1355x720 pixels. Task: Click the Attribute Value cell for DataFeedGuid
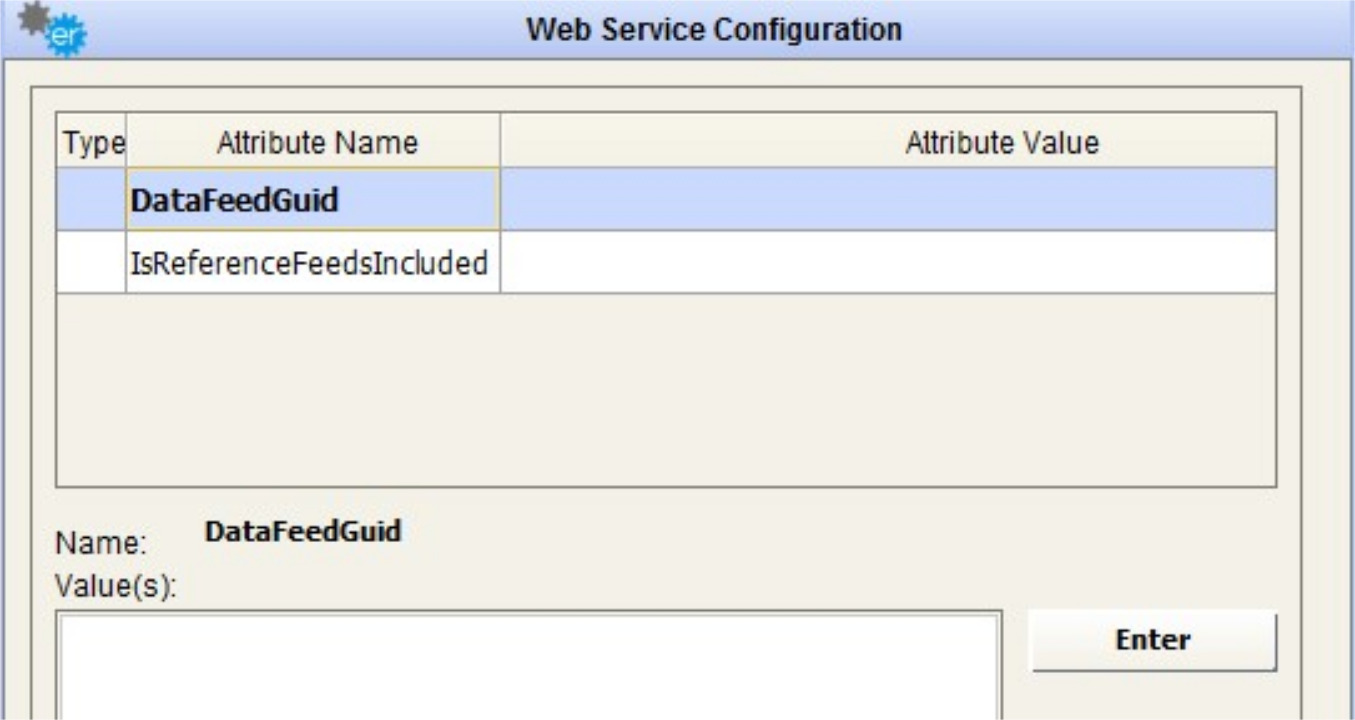(887, 200)
